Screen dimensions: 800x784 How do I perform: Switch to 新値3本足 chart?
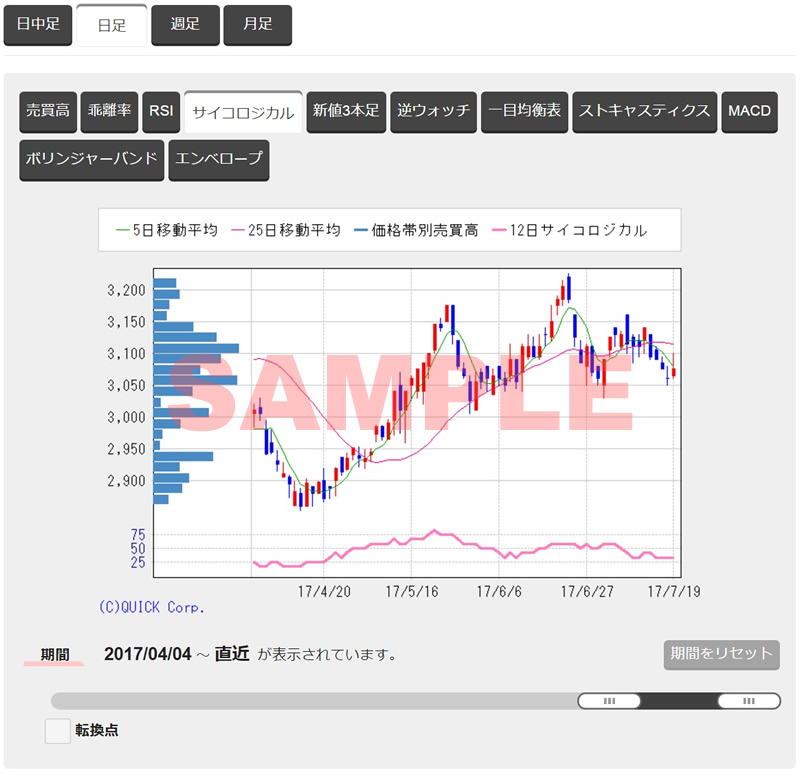[346, 112]
